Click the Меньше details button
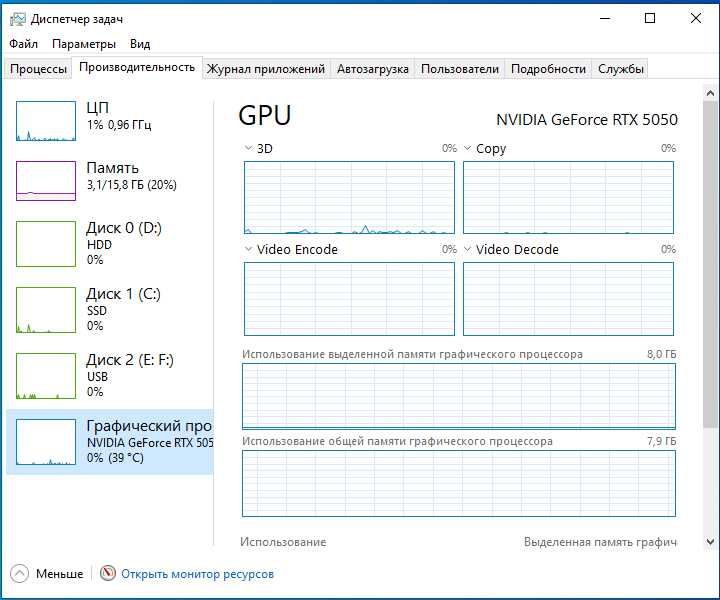 (x=59, y=574)
